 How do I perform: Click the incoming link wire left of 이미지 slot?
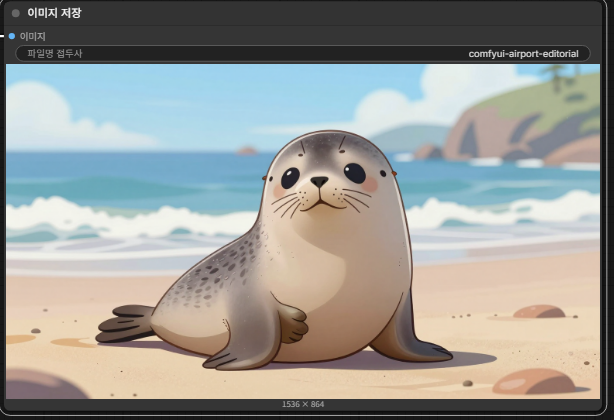click(3, 36)
